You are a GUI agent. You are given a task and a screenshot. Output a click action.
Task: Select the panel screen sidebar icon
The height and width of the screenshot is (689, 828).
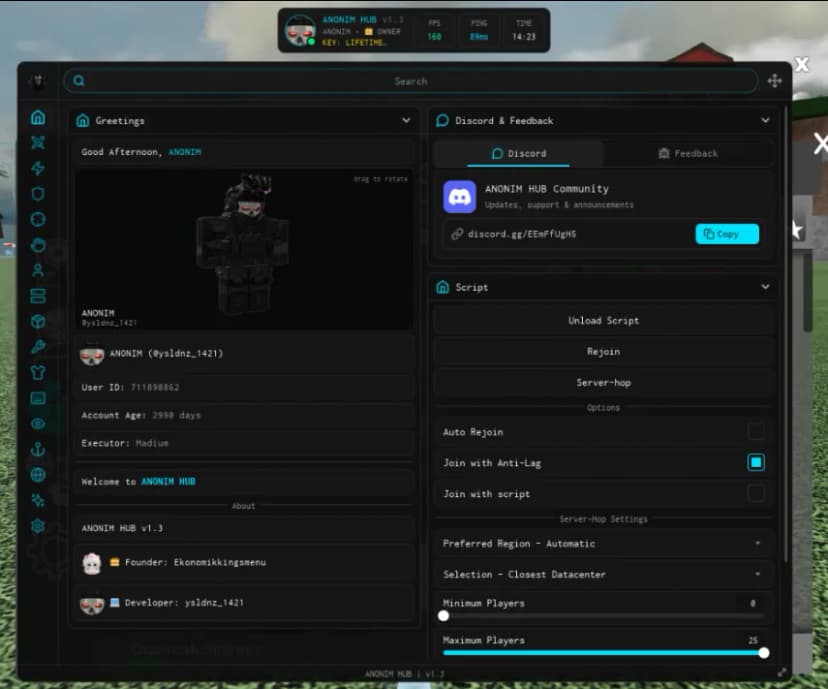[38, 398]
